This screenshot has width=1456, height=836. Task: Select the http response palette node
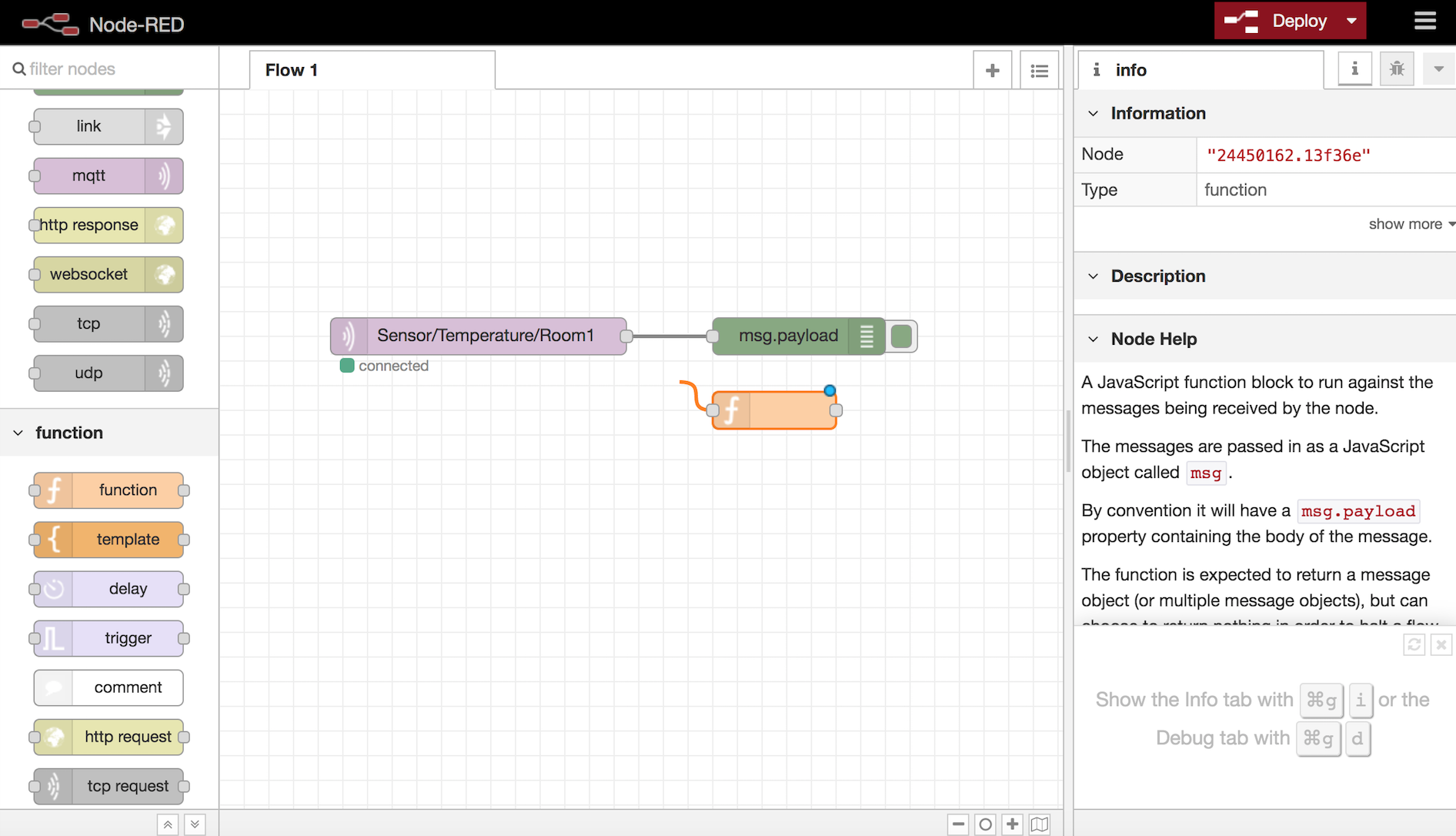click(x=109, y=225)
